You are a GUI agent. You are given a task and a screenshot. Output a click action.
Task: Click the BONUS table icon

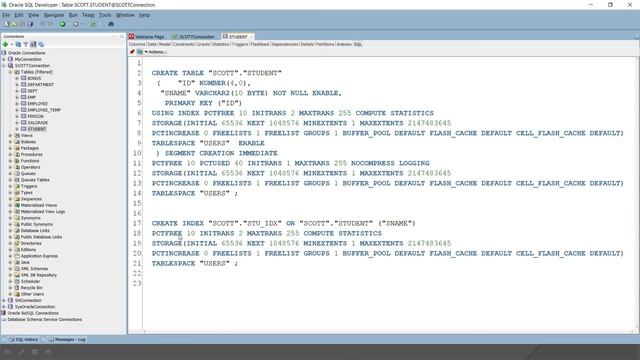pos(24,78)
